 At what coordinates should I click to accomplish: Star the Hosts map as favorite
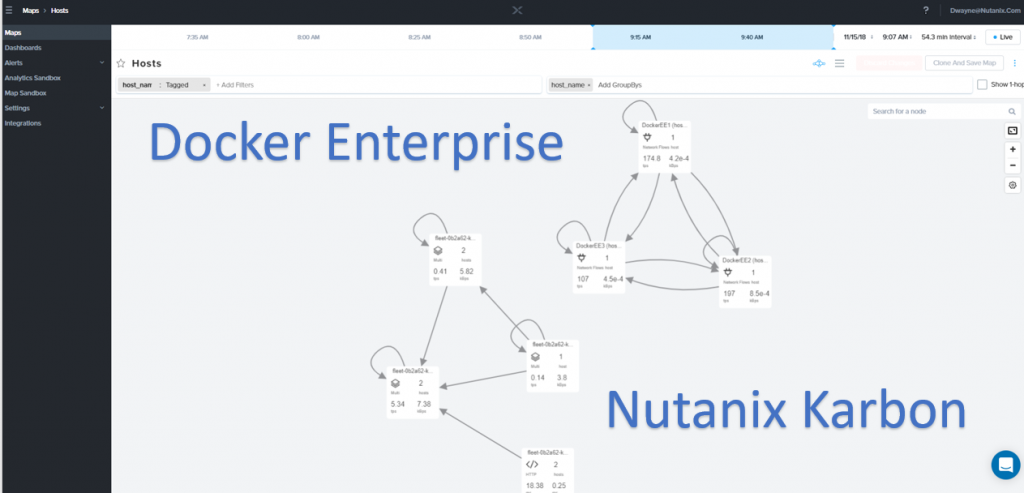point(121,63)
